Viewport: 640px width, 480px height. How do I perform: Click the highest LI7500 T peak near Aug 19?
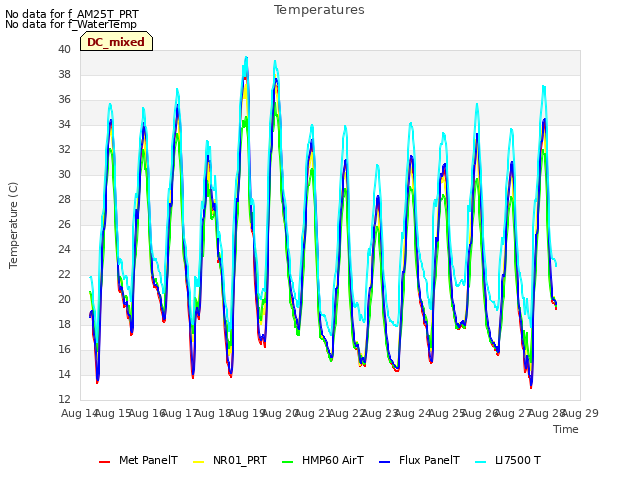click(x=246, y=57)
